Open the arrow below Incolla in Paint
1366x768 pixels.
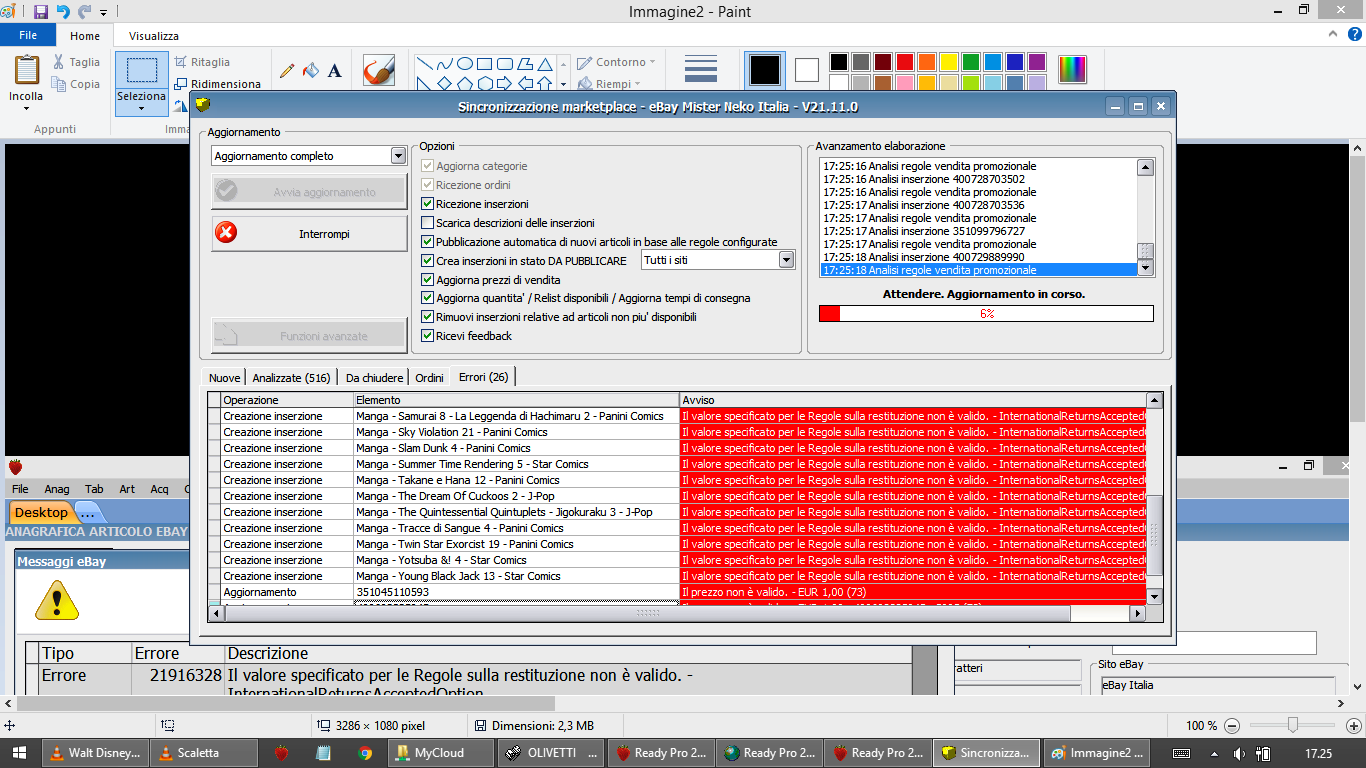(26, 108)
